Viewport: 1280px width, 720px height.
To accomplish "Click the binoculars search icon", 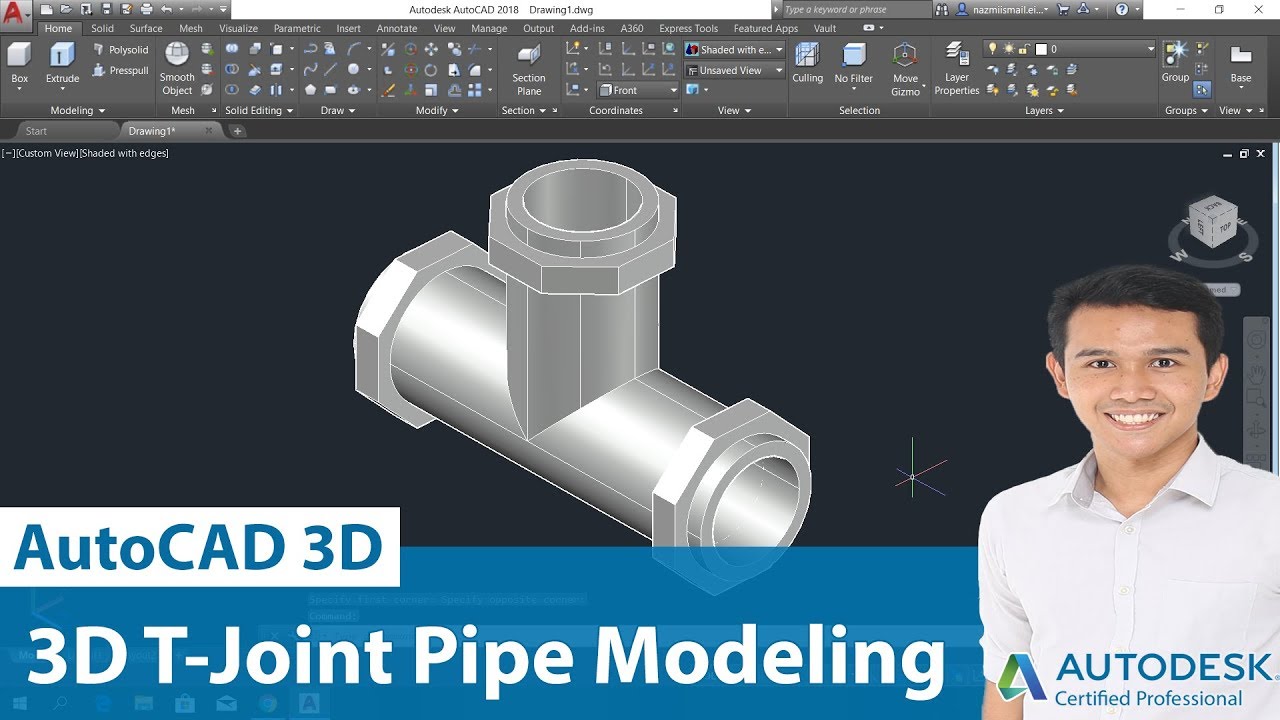I will (943, 9).
